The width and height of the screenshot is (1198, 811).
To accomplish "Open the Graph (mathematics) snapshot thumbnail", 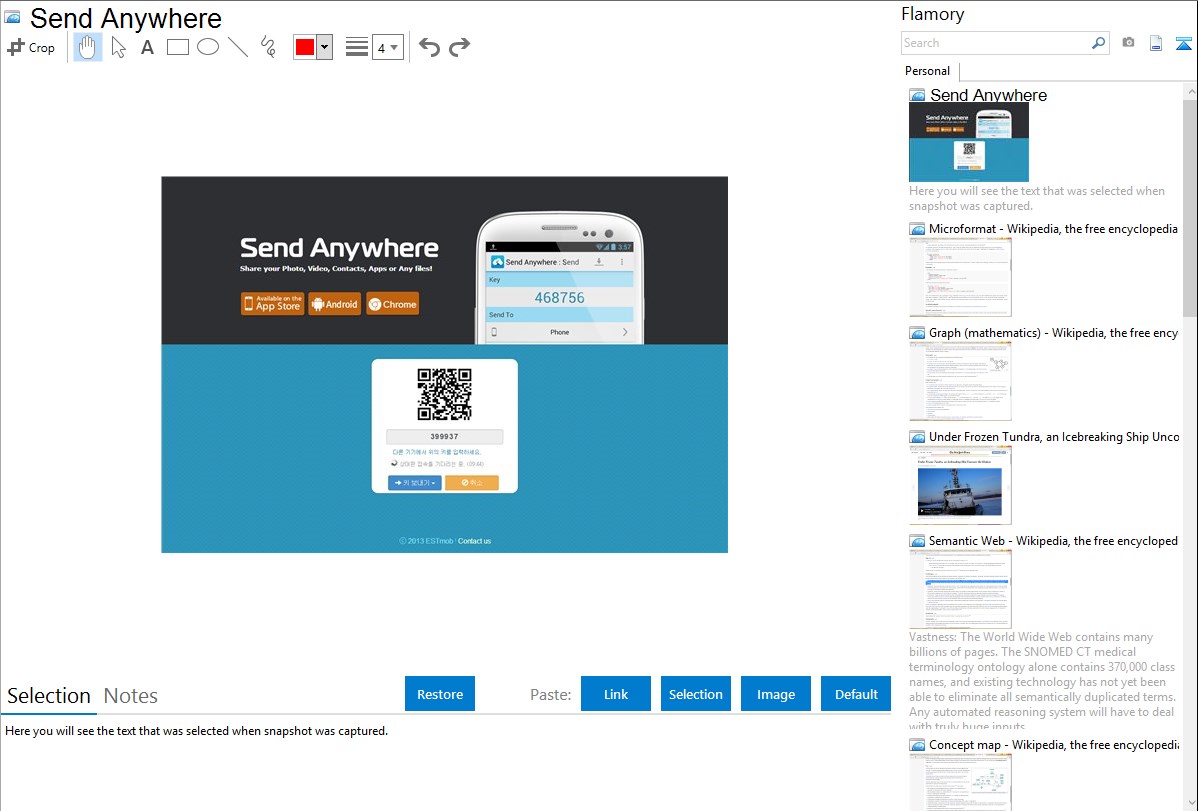I will click(960, 381).
